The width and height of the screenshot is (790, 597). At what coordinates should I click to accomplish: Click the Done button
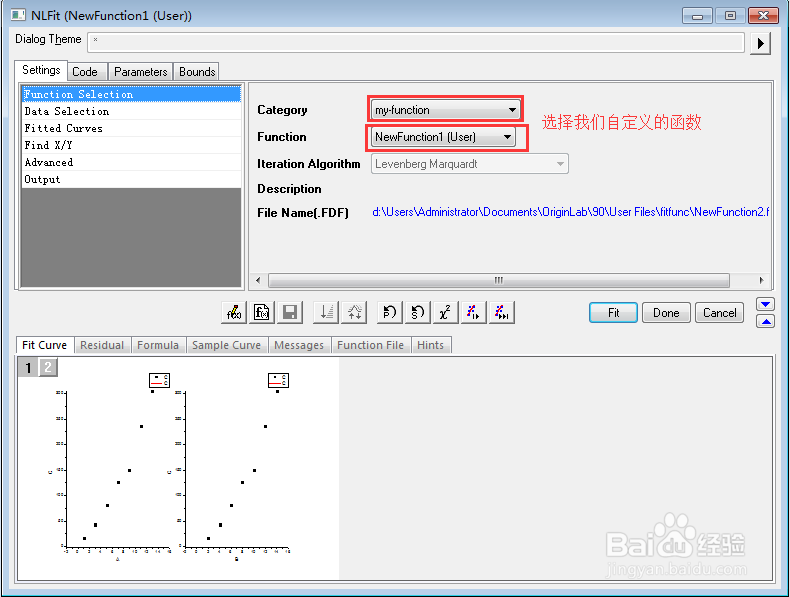coord(666,313)
